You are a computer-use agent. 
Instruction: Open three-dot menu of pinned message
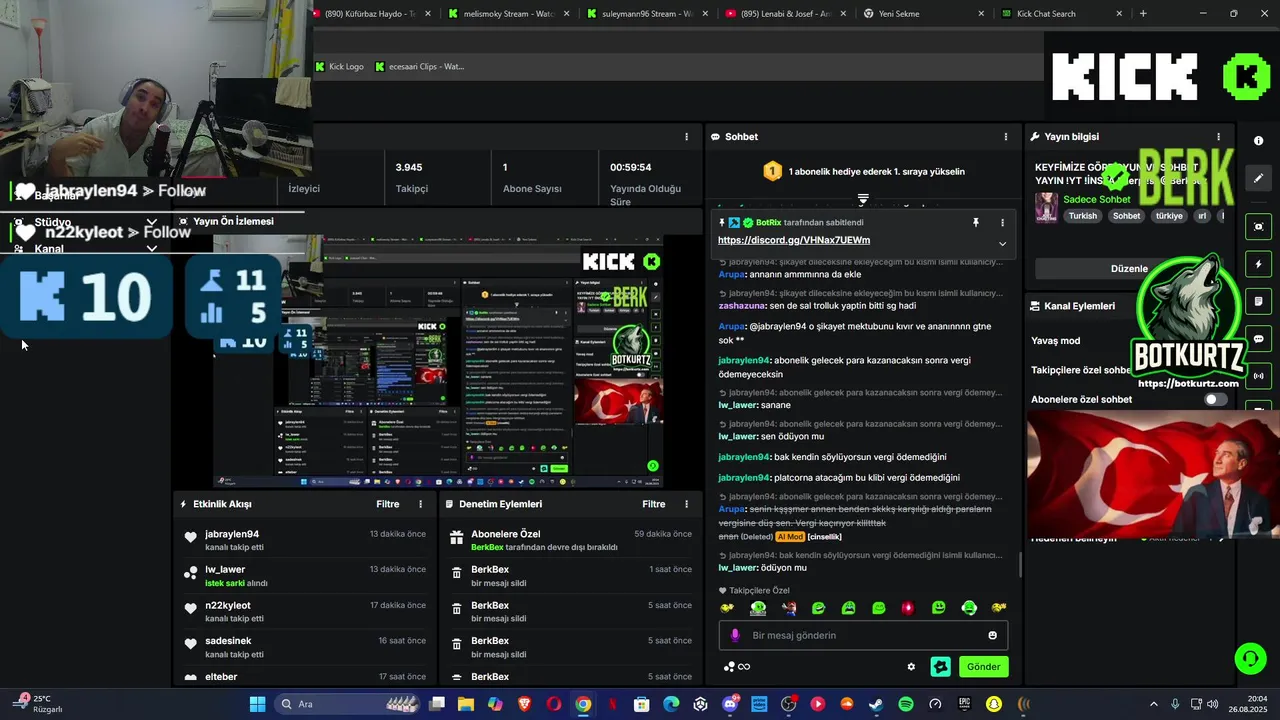click(1002, 223)
